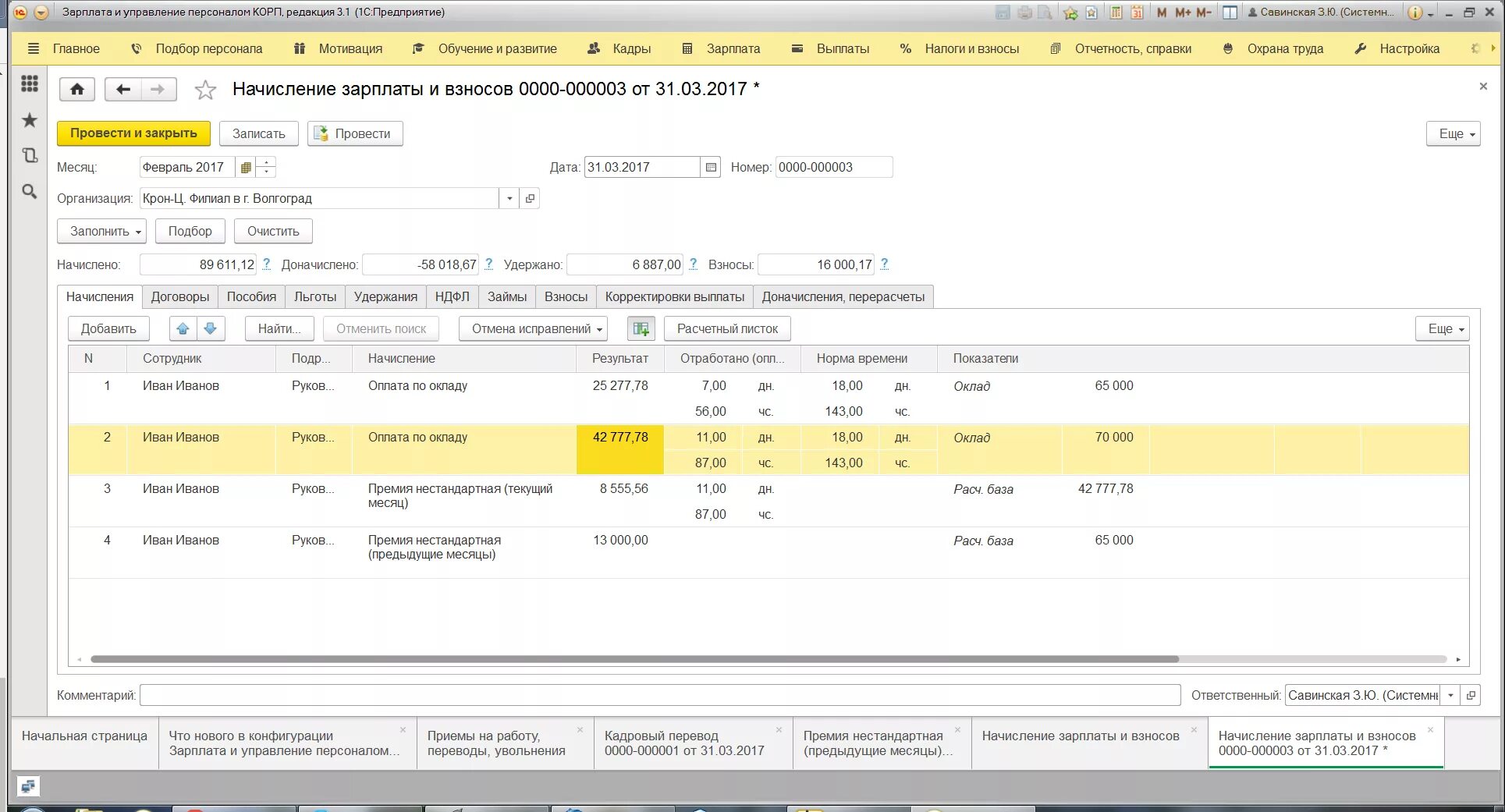Click the horizontal table scrollbar
The height and width of the screenshot is (812, 1505).
[634, 659]
